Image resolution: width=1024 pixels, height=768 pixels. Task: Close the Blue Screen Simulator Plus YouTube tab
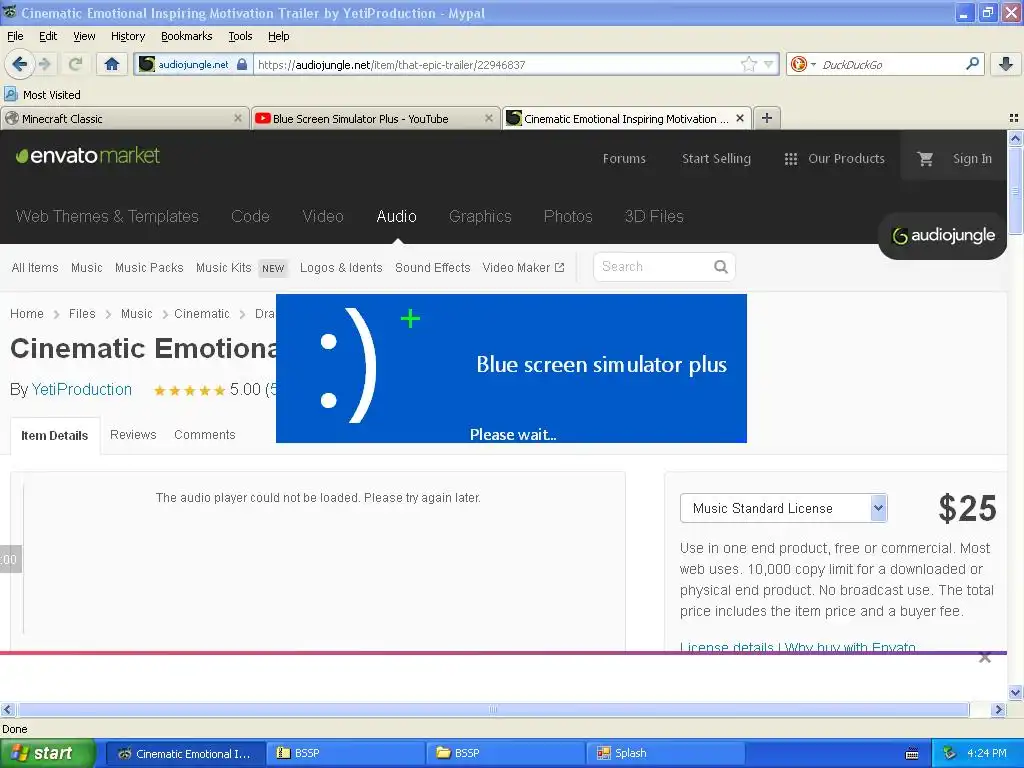point(488,118)
